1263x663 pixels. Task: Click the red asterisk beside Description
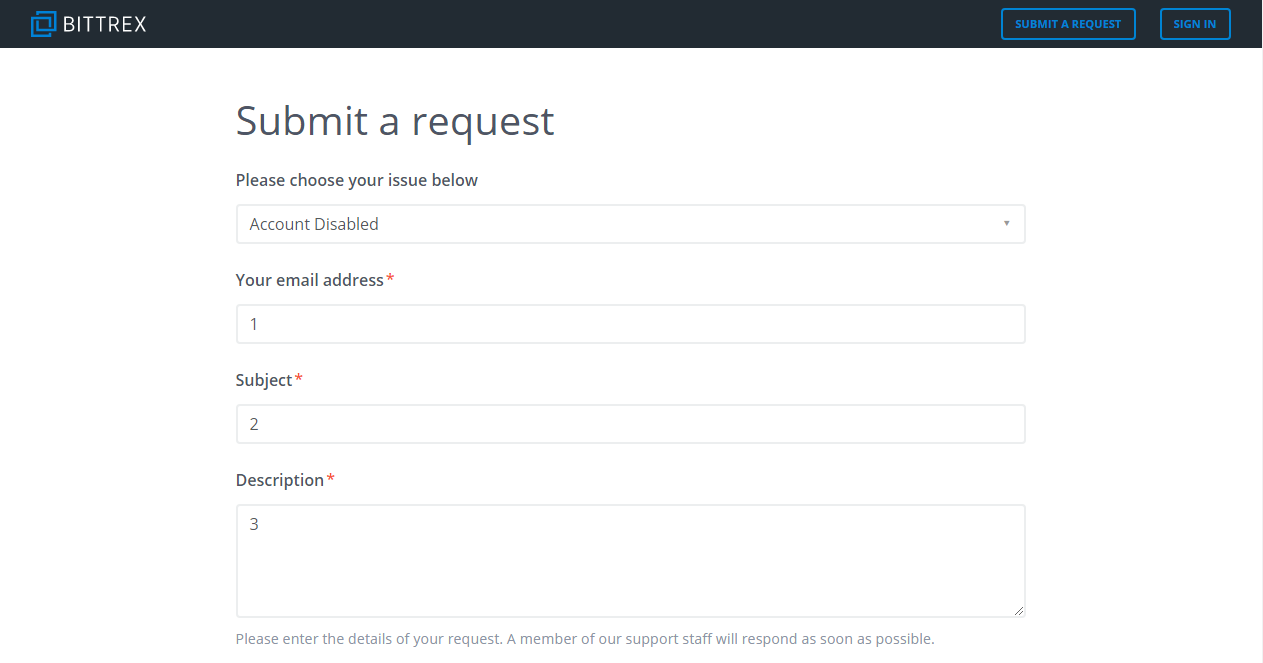(330, 479)
